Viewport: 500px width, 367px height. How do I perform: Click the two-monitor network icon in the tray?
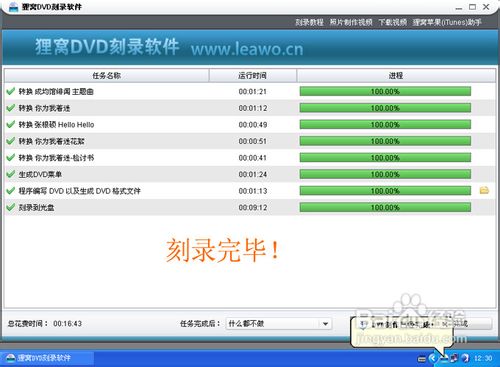point(454,359)
